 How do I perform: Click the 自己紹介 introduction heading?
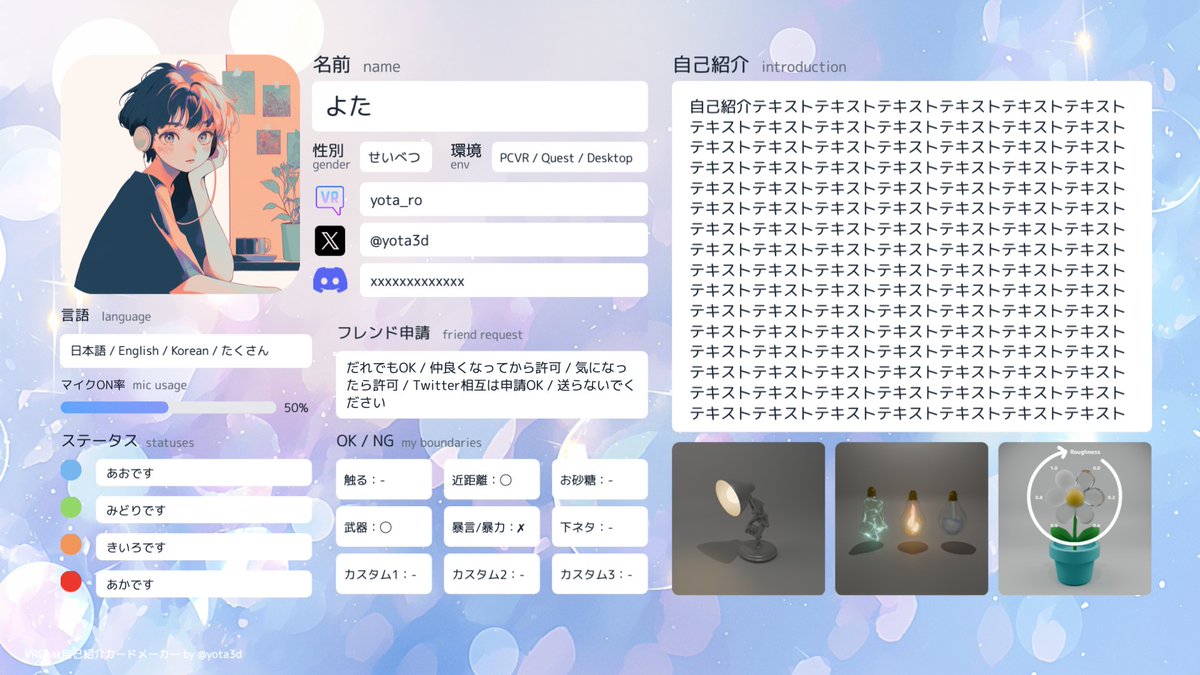click(x=760, y=66)
